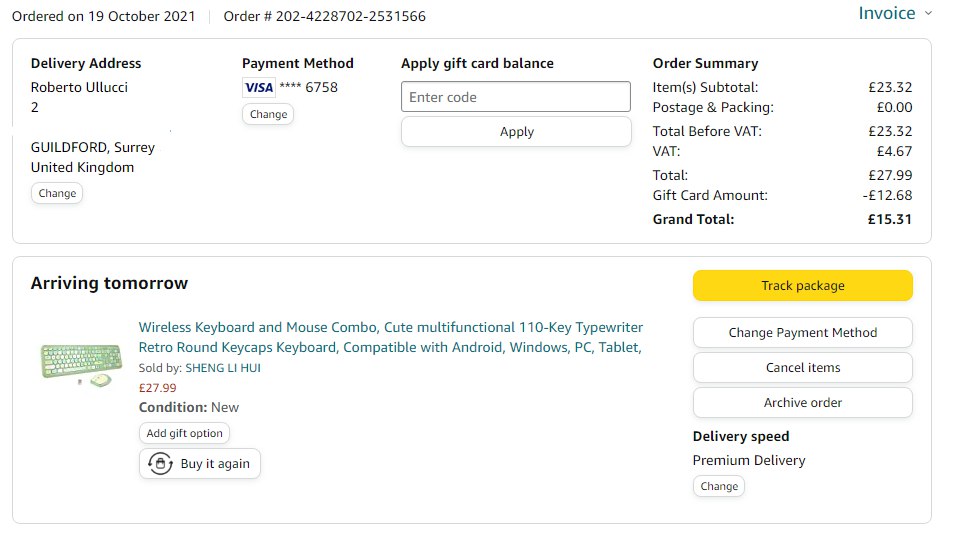Change the delivery address

57,193
